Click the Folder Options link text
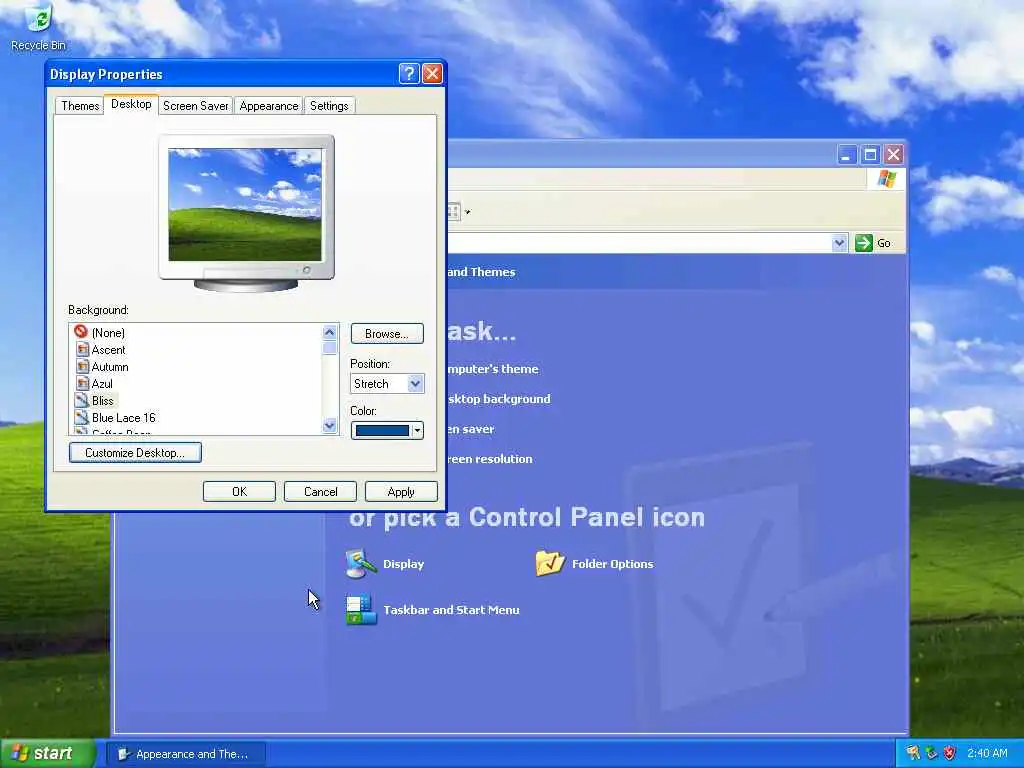The image size is (1024, 768). pyautogui.click(x=613, y=564)
